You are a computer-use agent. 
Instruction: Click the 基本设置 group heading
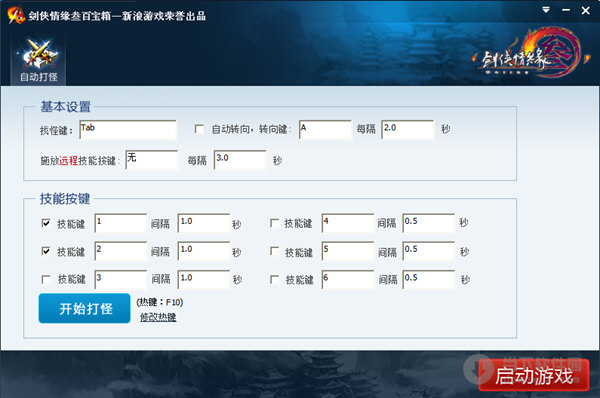pos(65,107)
